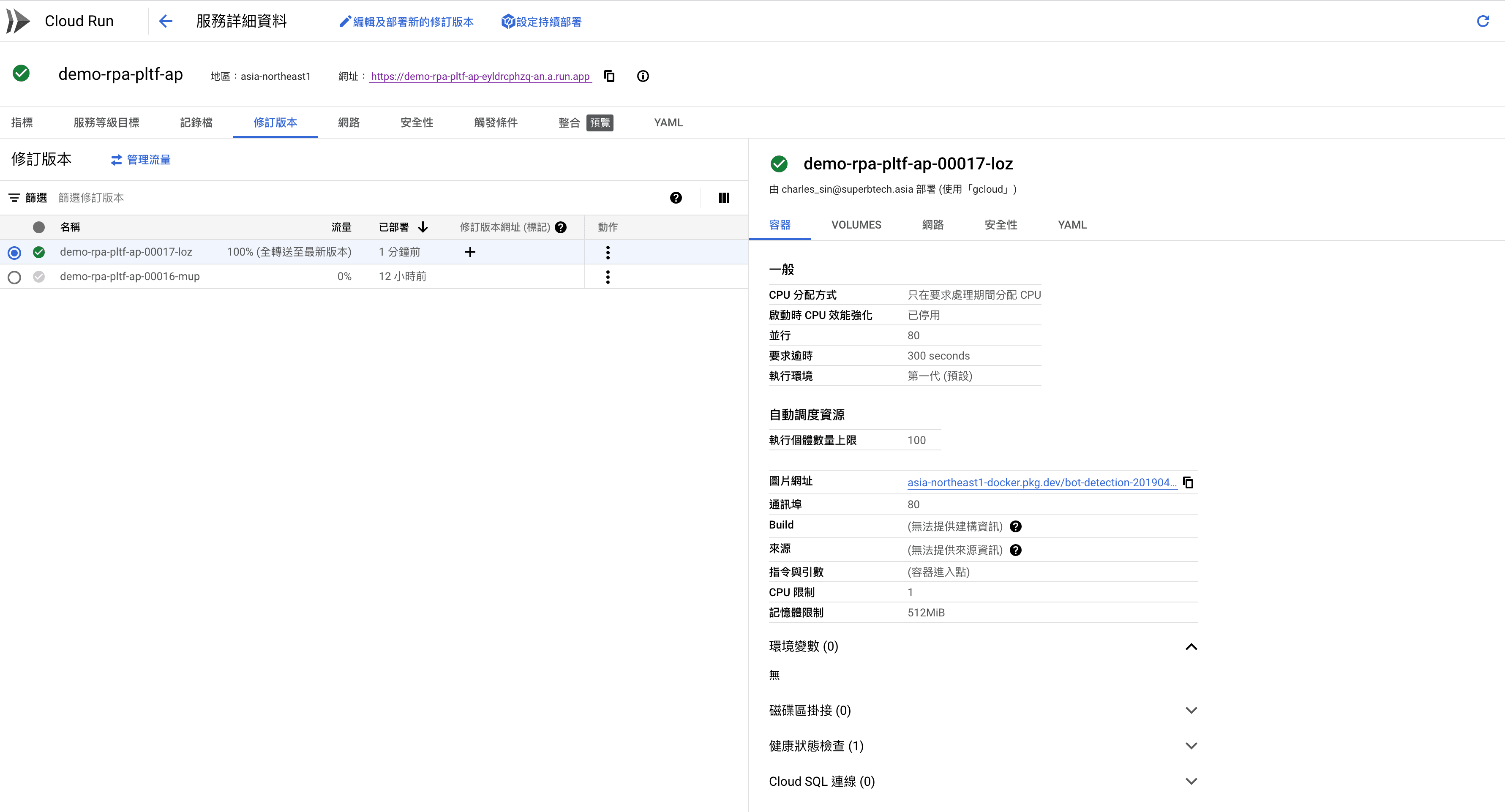Sort revisions by 流量 column header
This screenshot has height=812, width=1505.
341,227
